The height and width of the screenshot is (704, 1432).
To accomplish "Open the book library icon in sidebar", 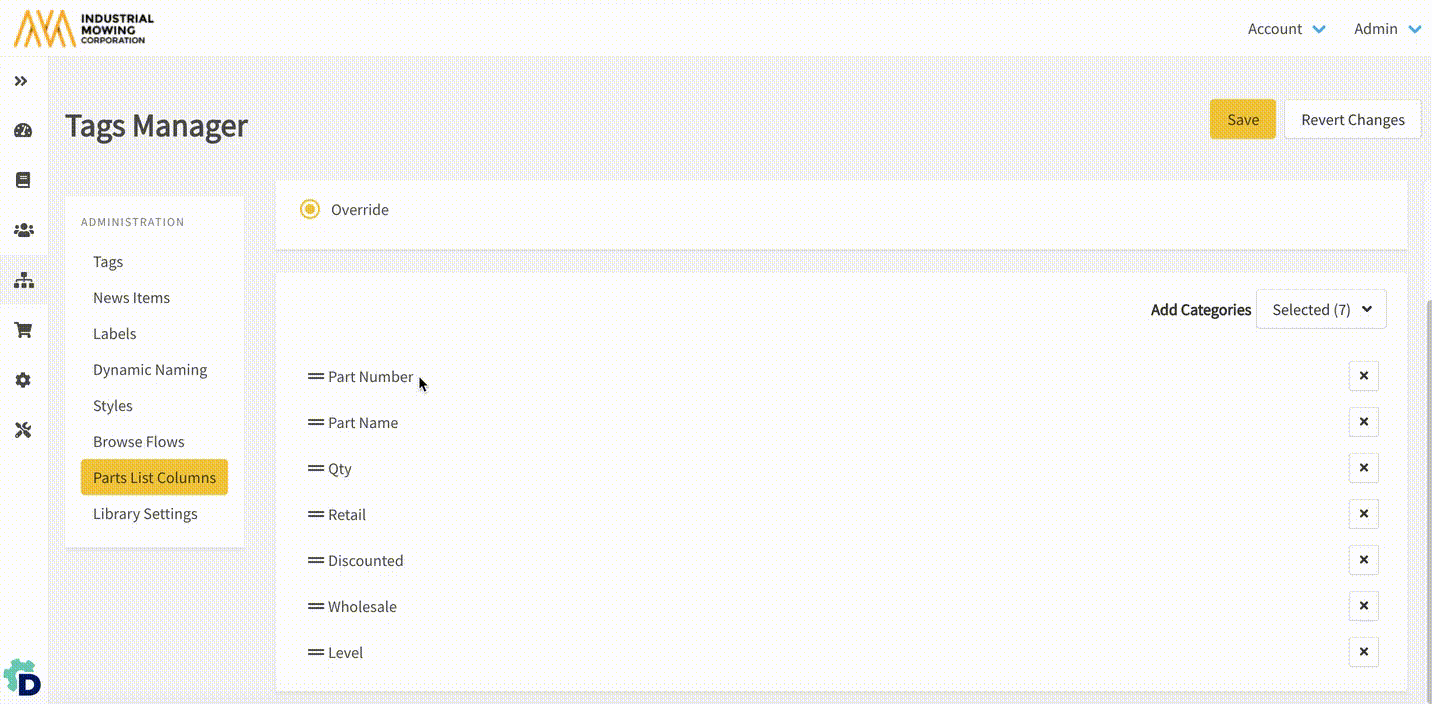I will point(23,180).
